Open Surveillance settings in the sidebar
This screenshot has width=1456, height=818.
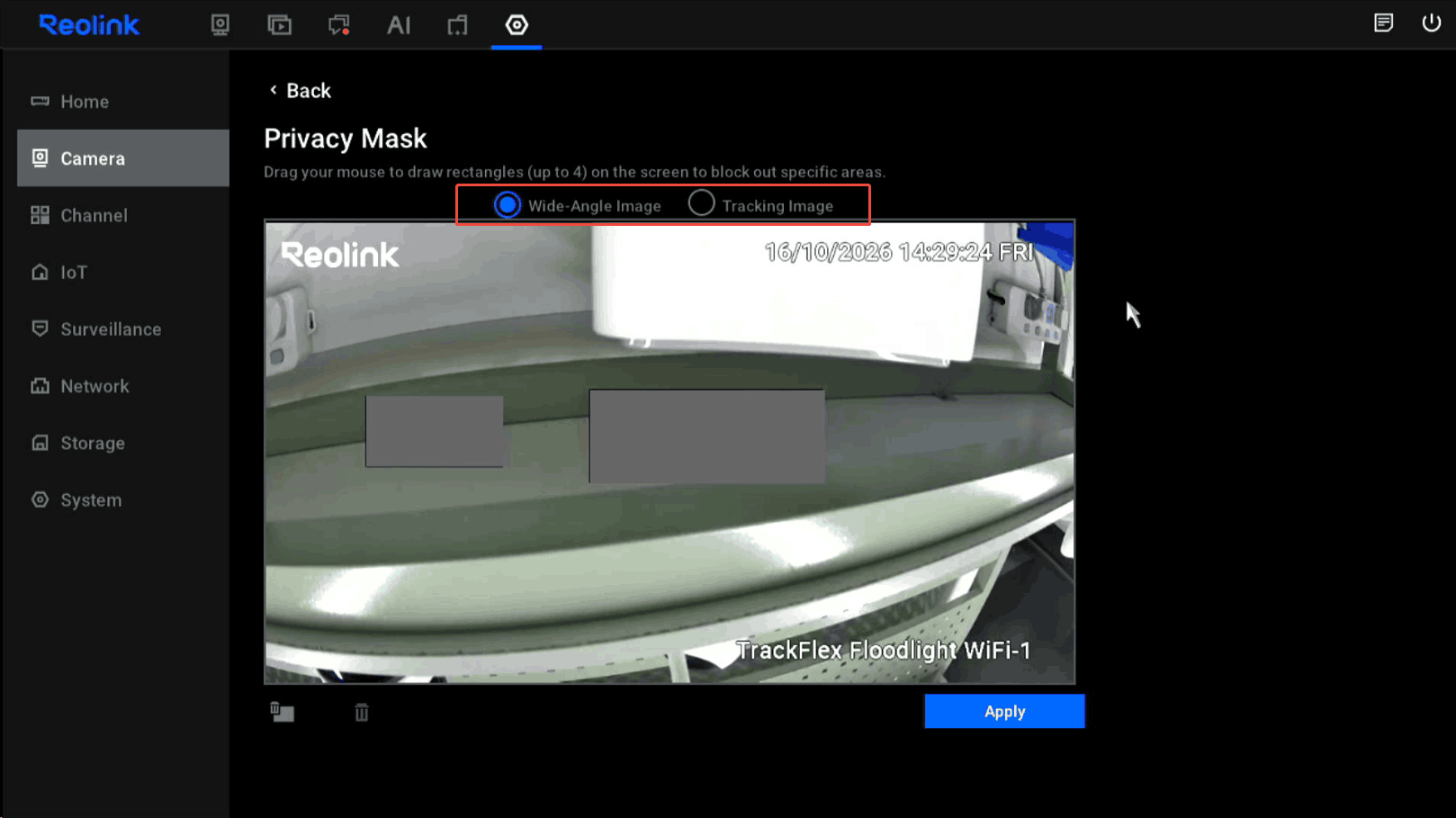click(123, 329)
